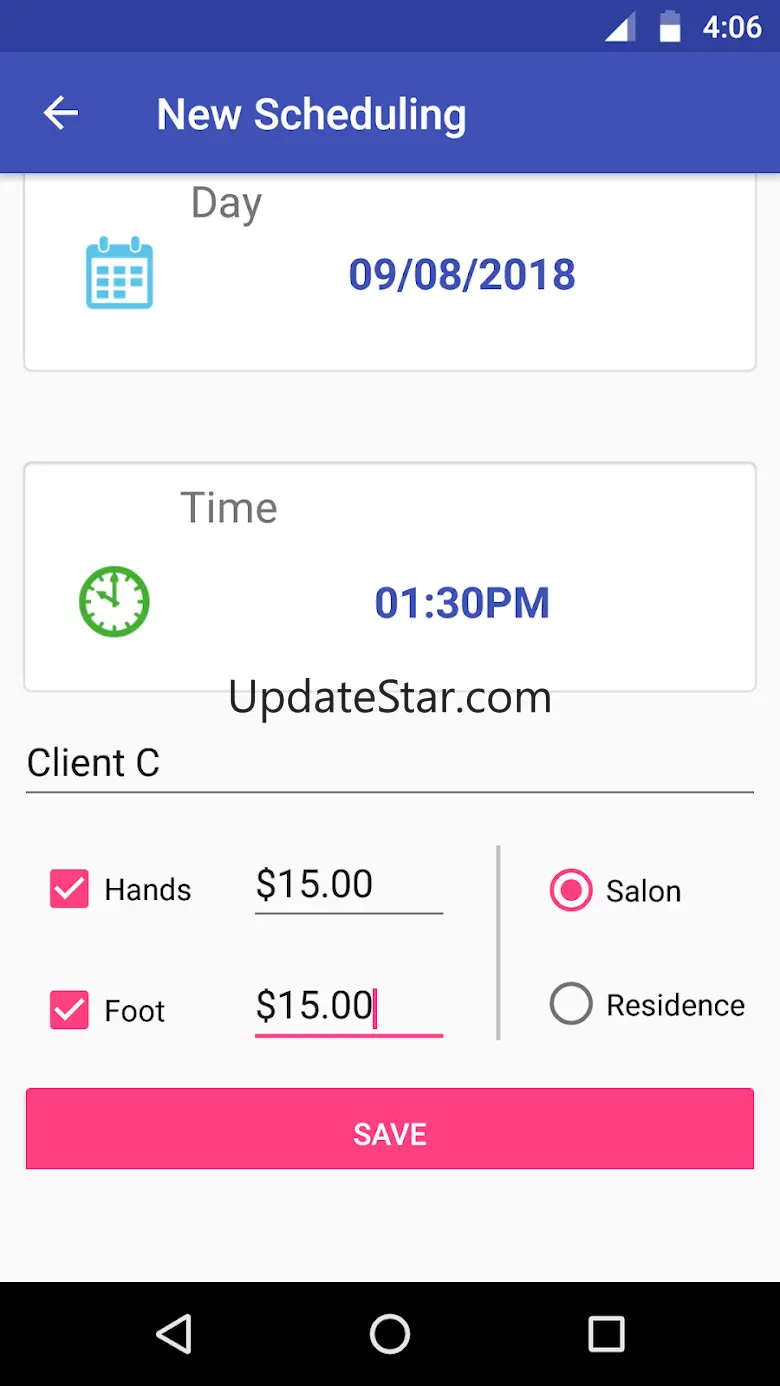Image resolution: width=780 pixels, height=1386 pixels.
Task: Open time picker showing 01:30PM
Action: 461,603
